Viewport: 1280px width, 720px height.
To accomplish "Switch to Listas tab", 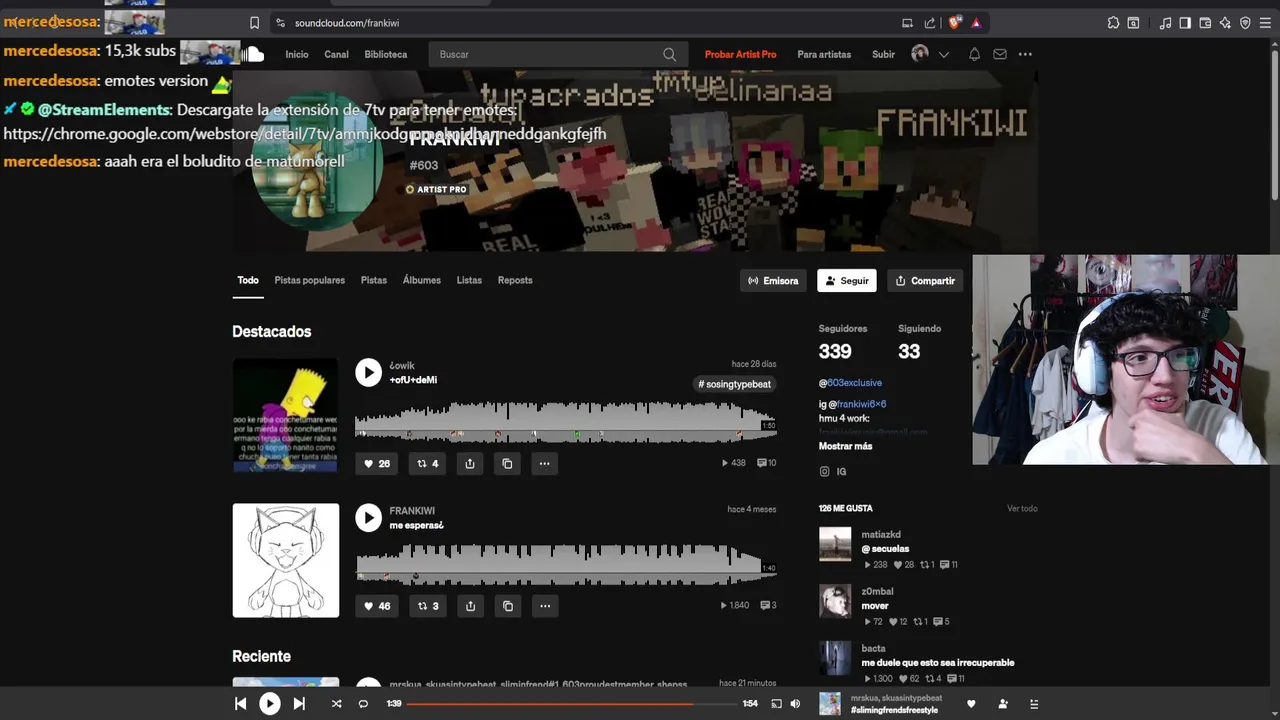I will coord(469,280).
